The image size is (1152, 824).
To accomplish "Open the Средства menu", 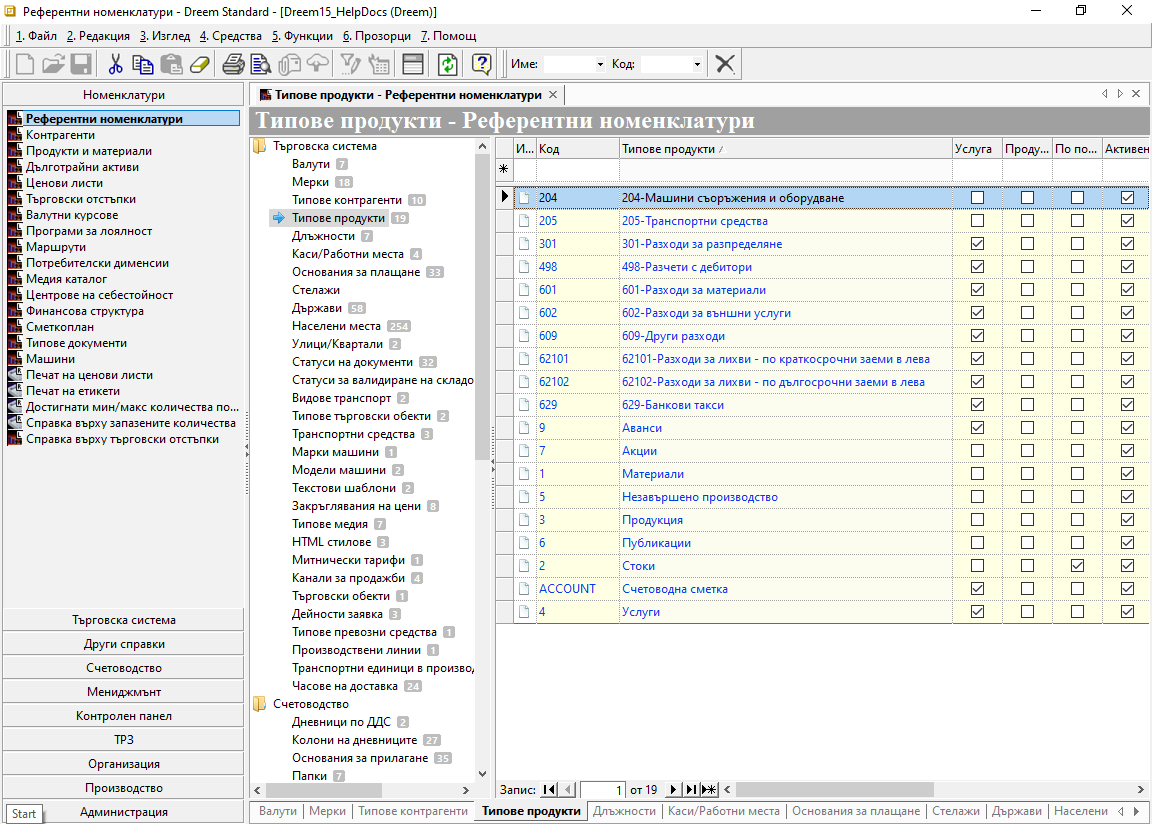I will coord(231,36).
